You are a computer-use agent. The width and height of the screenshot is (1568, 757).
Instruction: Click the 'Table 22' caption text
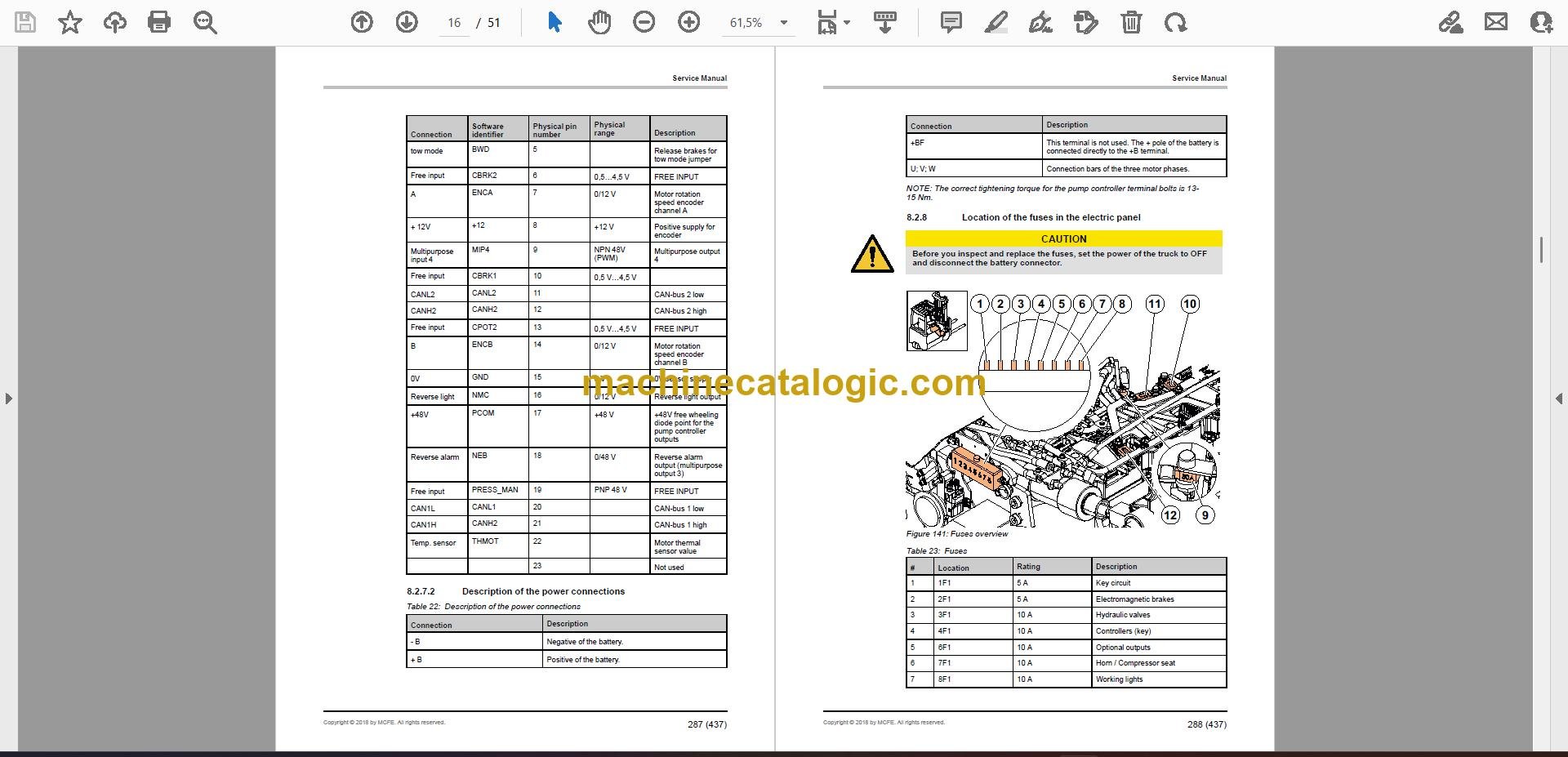click(x=493, y=607)
